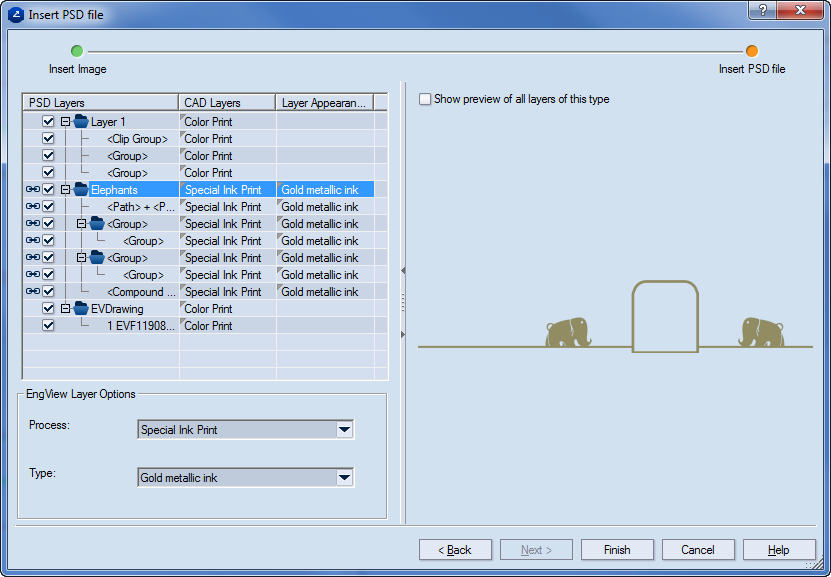
Task: Uncheck the EVDrawing layer checkbox
Action: tap(48, 309)
